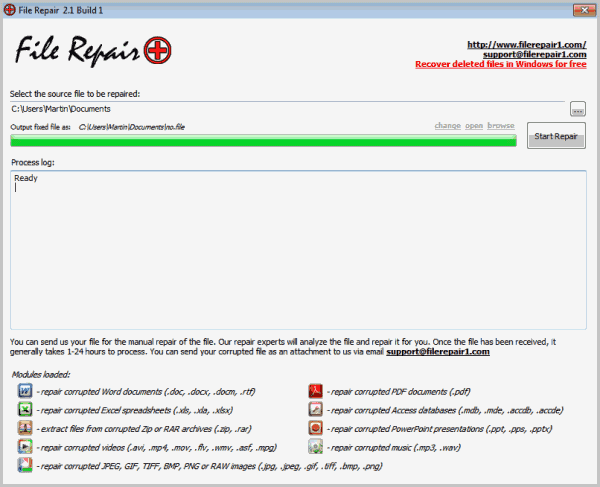Click 'repair corrupted Access databases' text

click(445, 410)
